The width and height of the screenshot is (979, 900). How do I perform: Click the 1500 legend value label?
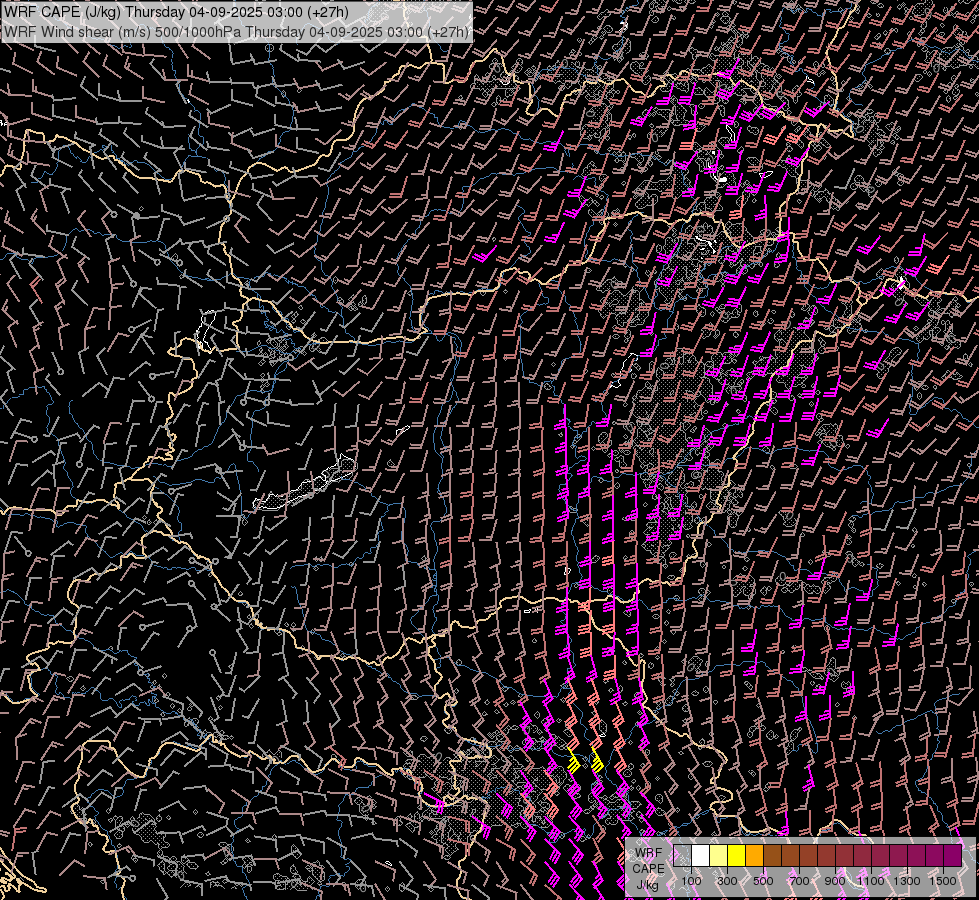tap(943, 881)
